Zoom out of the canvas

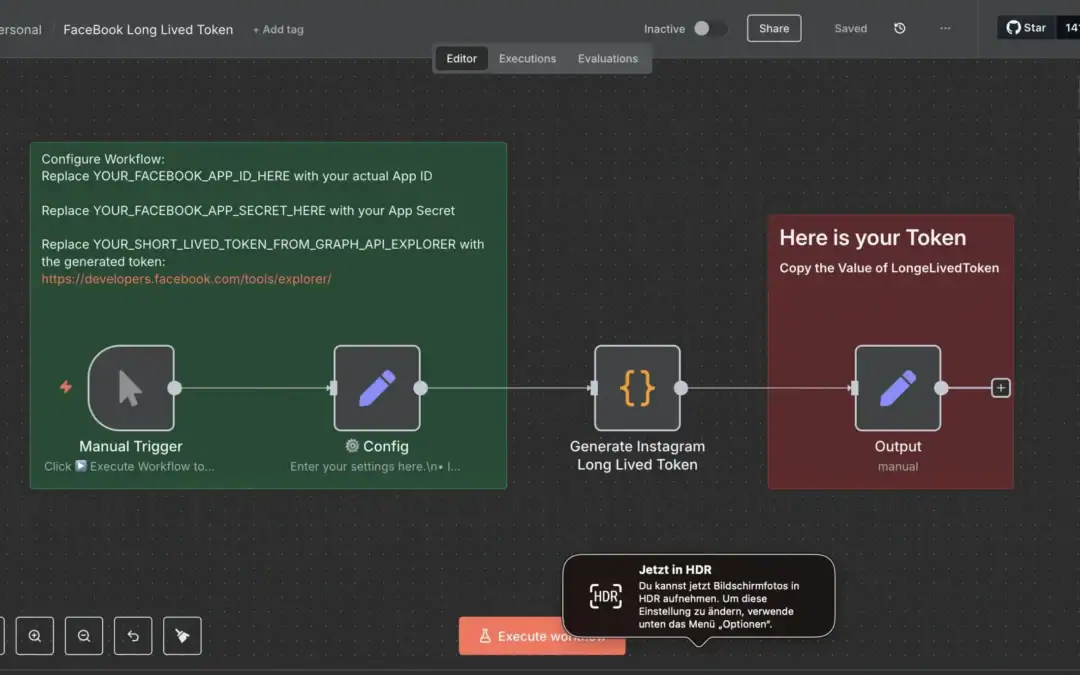coord(84,636)
